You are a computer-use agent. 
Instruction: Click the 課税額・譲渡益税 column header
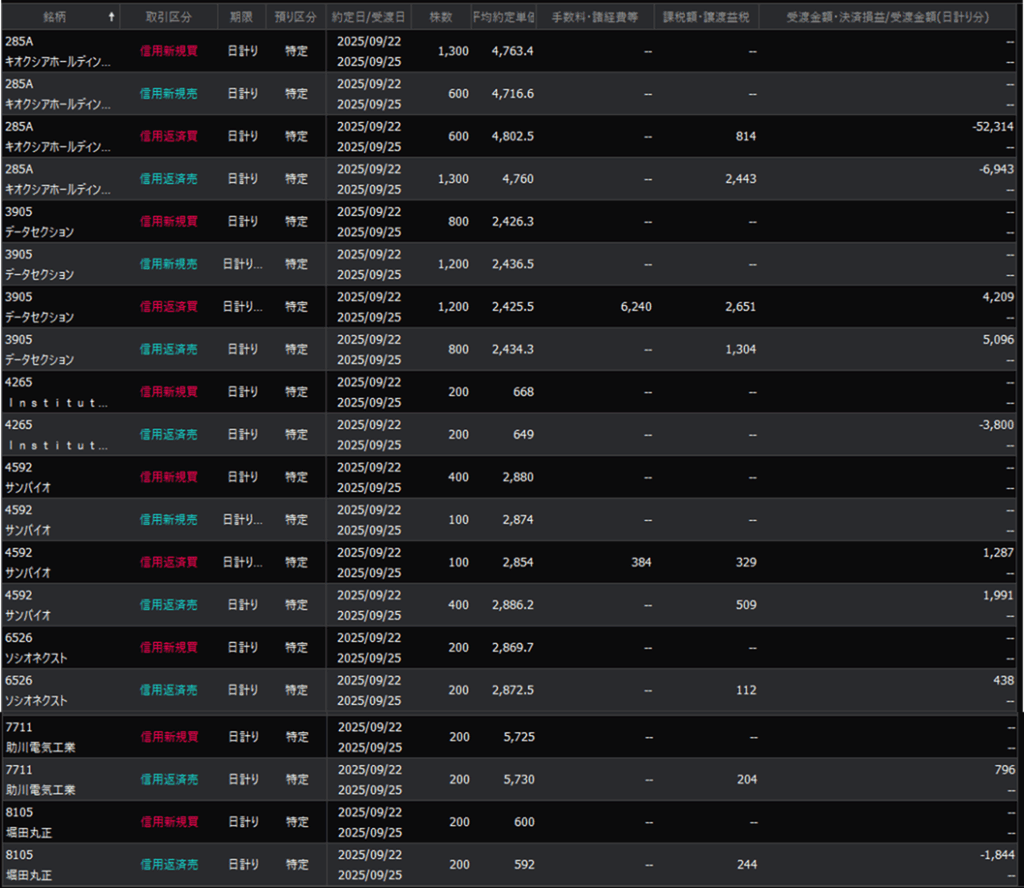click(x=707, y=17)
